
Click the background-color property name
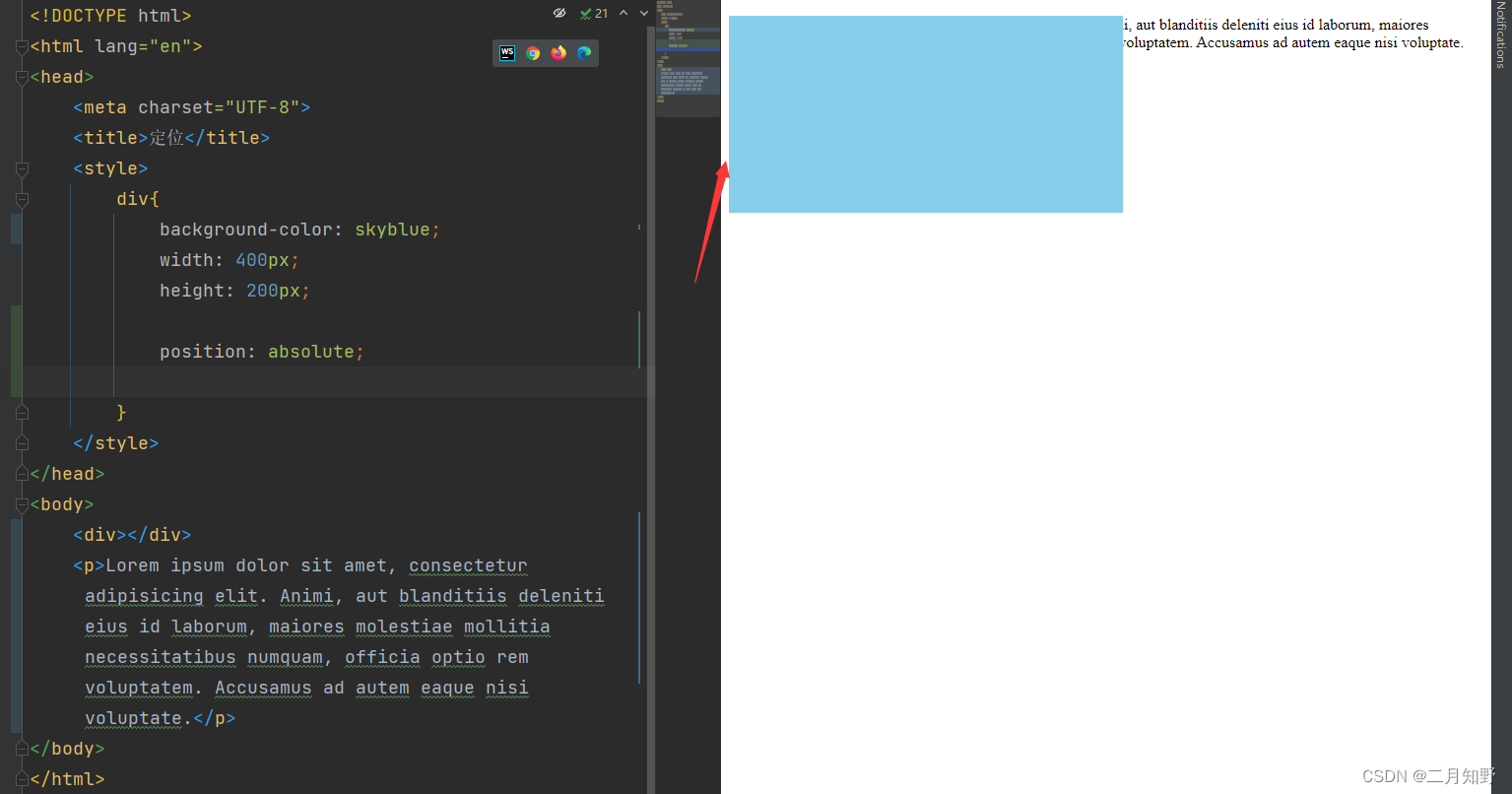click(246, 230)
